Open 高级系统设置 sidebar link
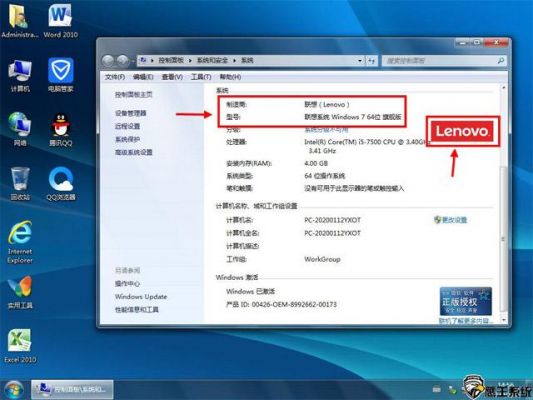 pyautogui.click(x=134, y=152)
